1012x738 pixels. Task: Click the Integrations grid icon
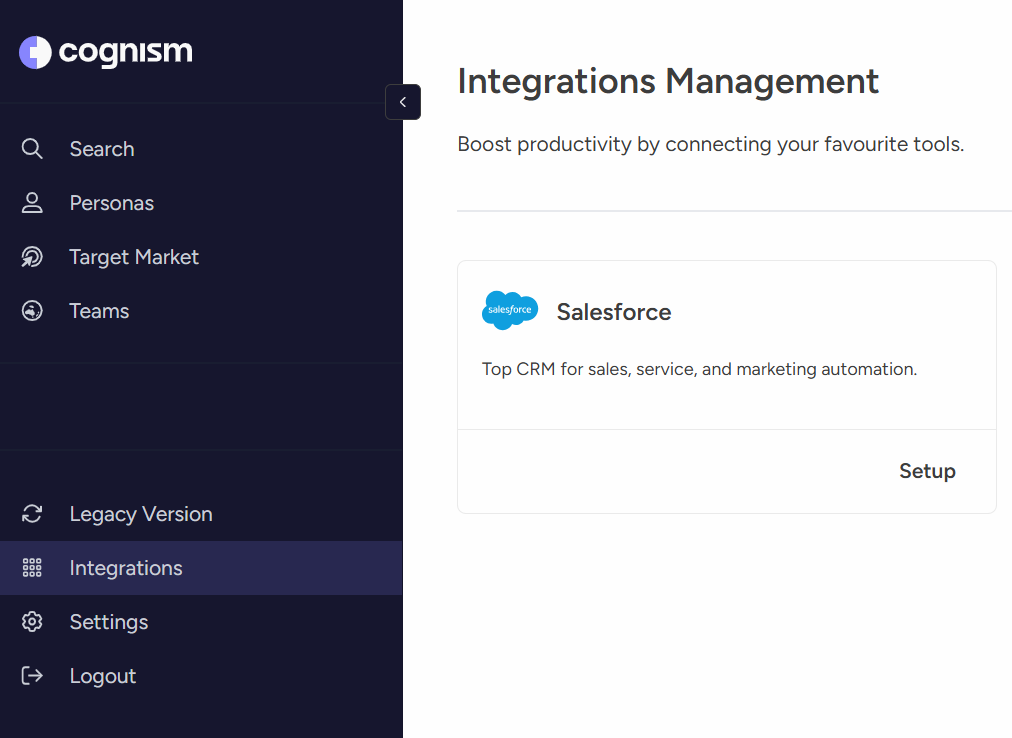pyautogui.click(x=32, y=568)
